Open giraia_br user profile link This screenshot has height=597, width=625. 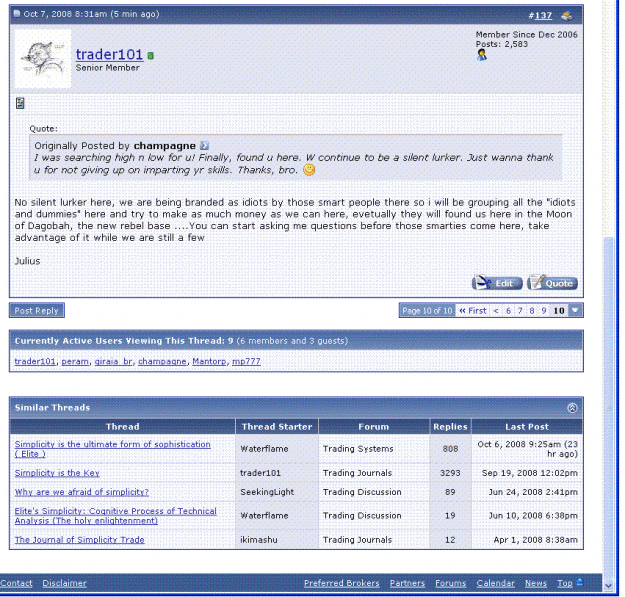click(113, 361)
